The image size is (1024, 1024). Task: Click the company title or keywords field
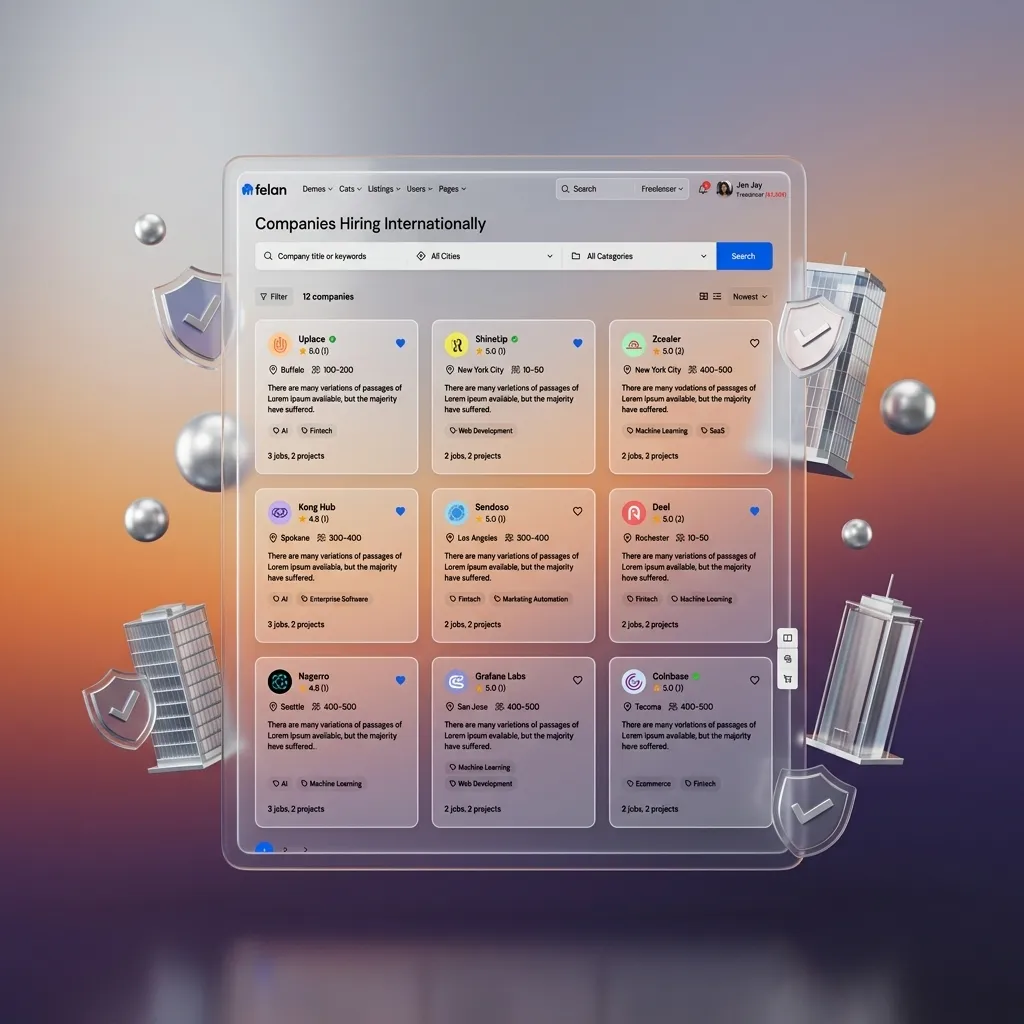click(x=335, y=256)
